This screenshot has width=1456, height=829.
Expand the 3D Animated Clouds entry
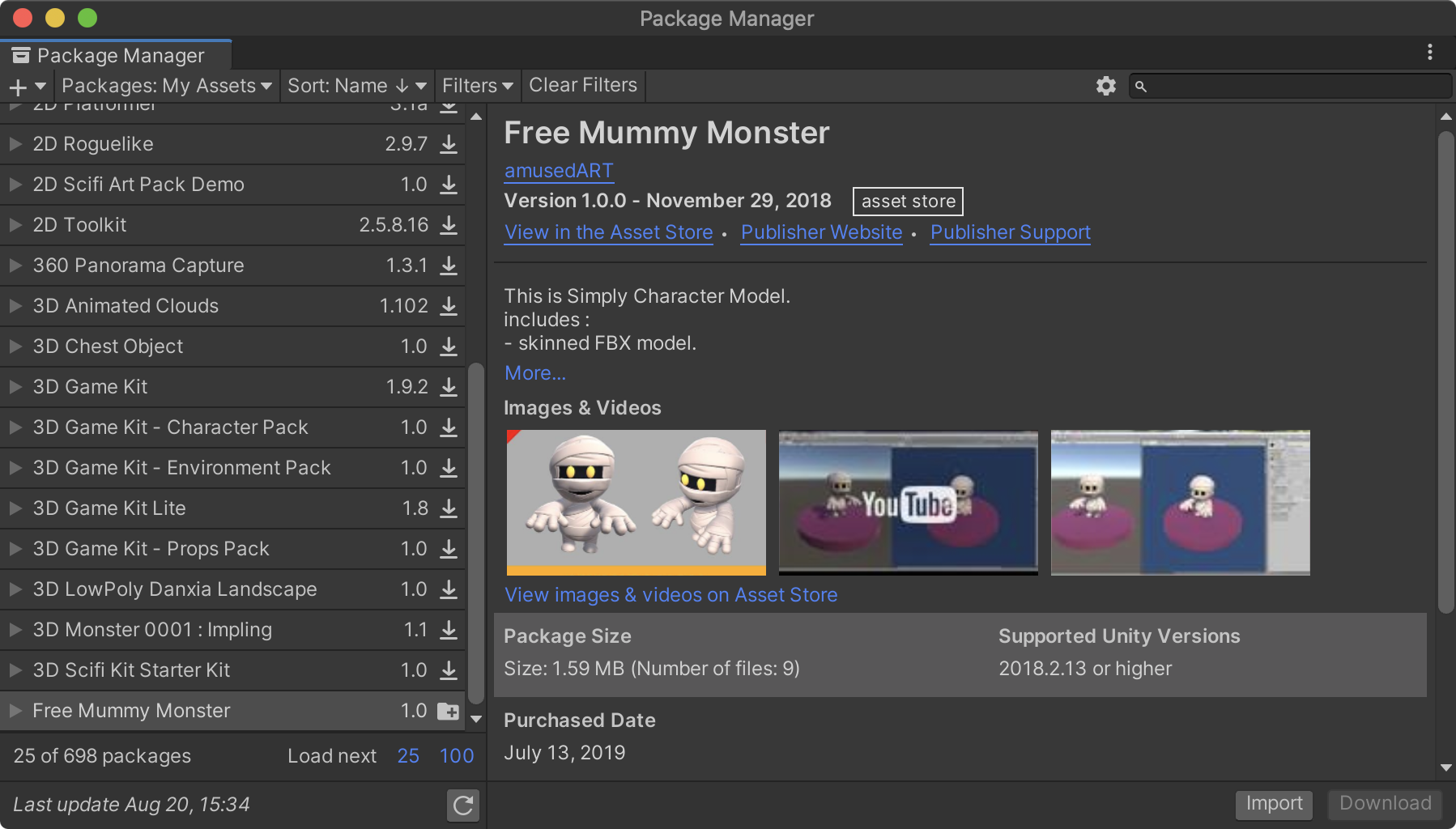[15, 306]
